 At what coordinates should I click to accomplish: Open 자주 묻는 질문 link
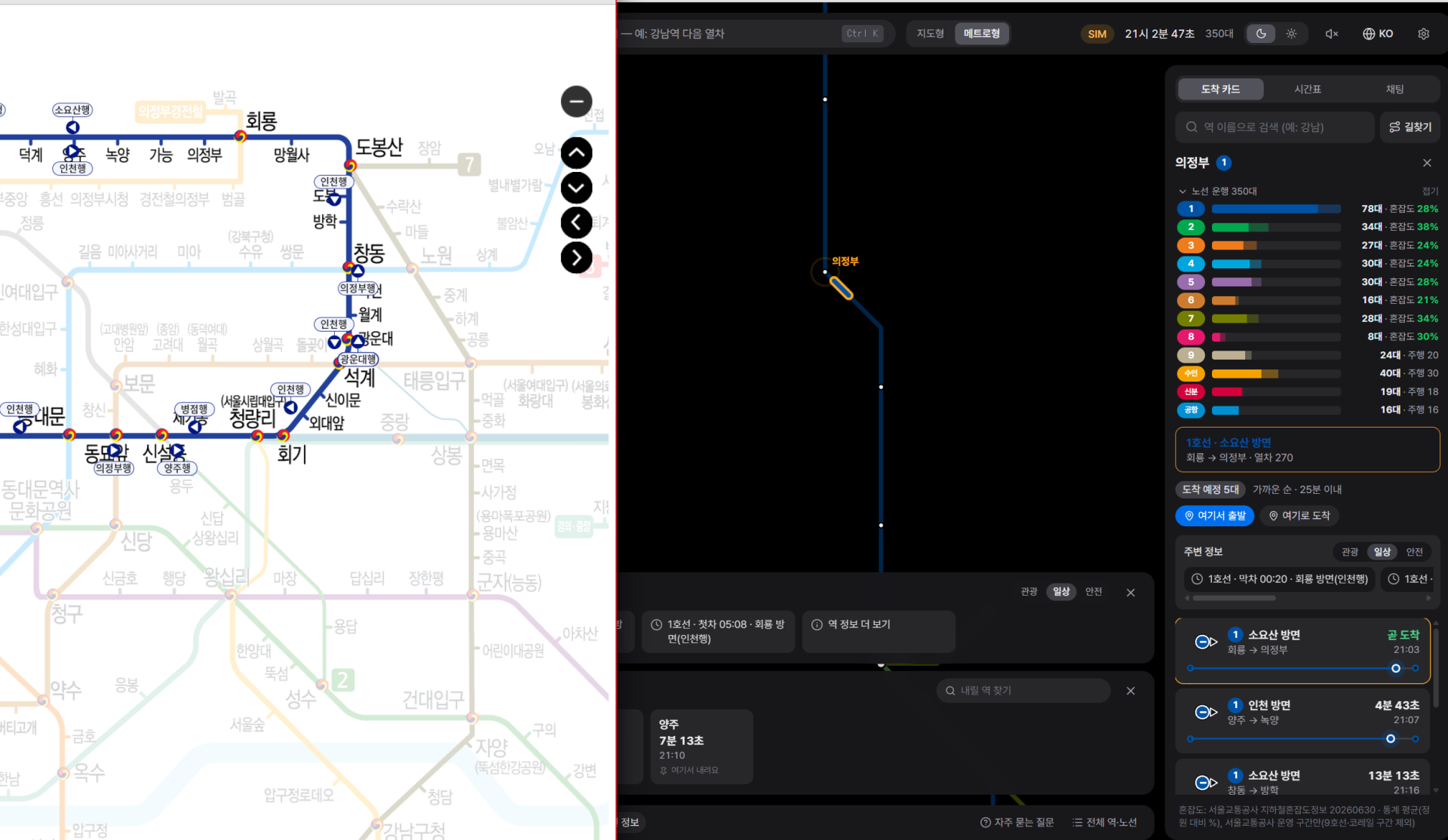pos(1017,823)
